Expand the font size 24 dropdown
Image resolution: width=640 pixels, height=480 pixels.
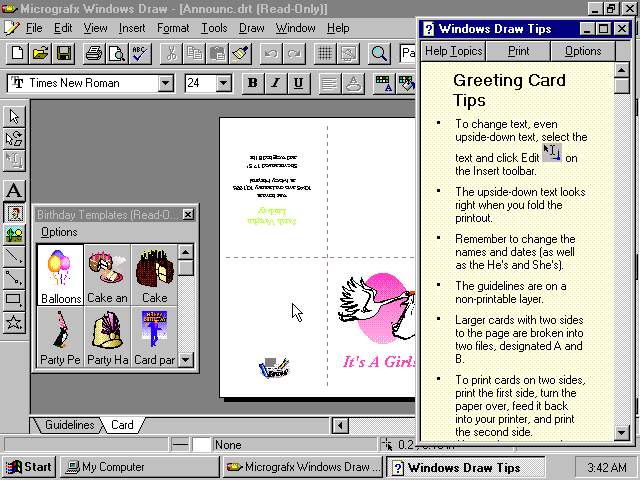[223, 83]
